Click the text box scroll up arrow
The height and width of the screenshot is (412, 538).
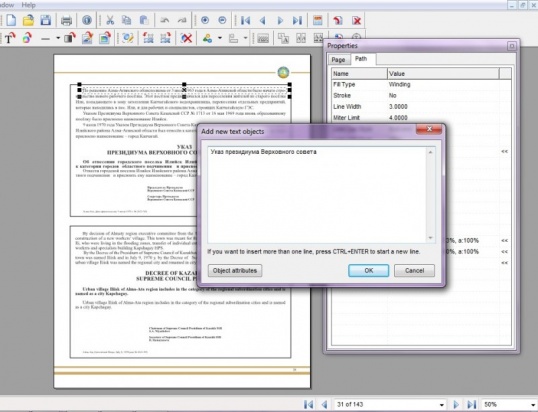coord(430,152)
